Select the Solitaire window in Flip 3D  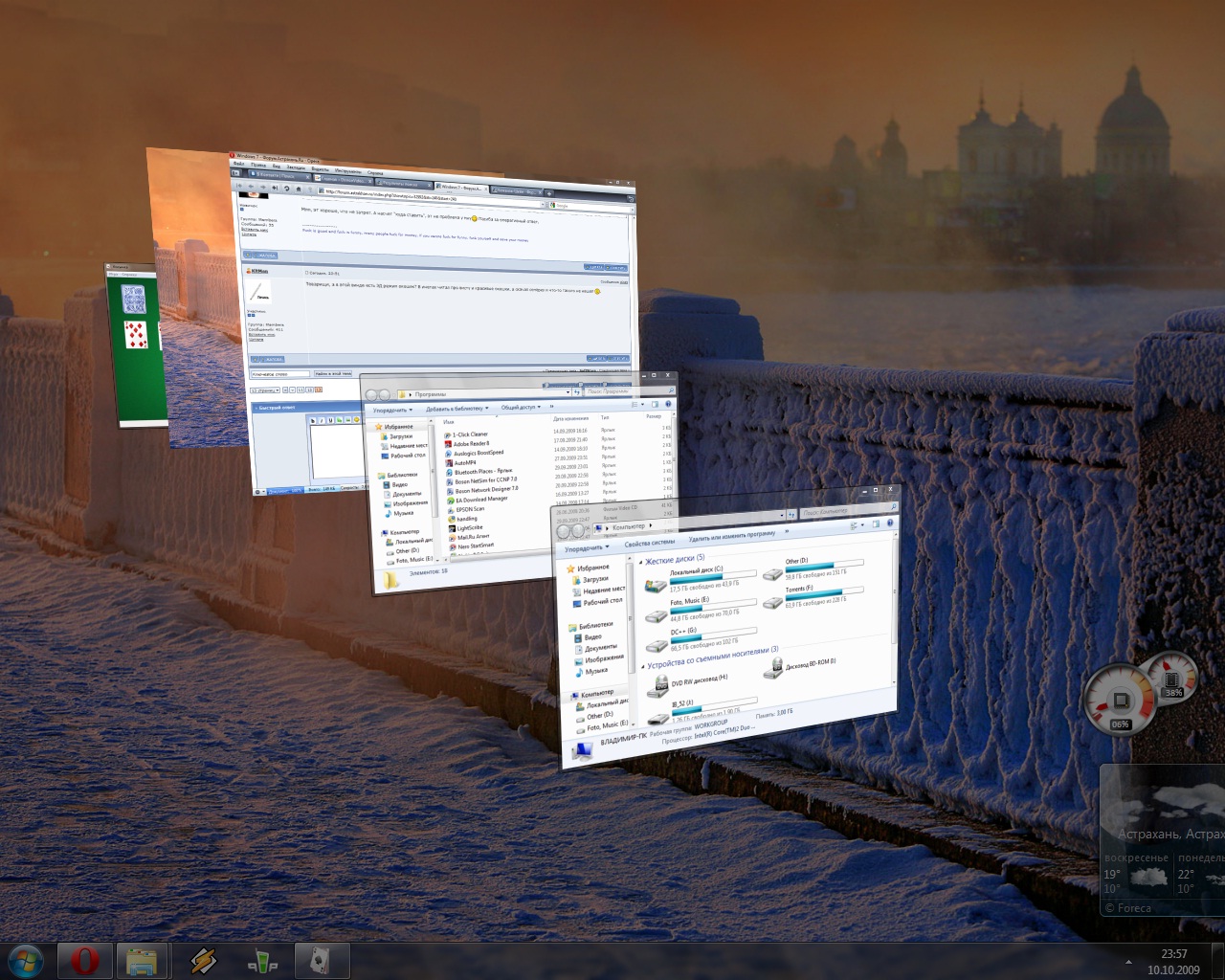click(x=134, y=345)
